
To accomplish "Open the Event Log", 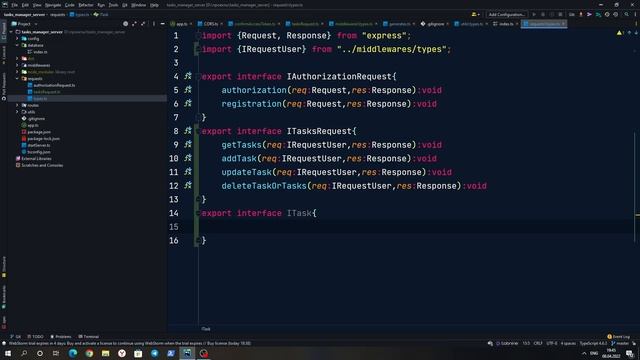I will pos(618,337).
